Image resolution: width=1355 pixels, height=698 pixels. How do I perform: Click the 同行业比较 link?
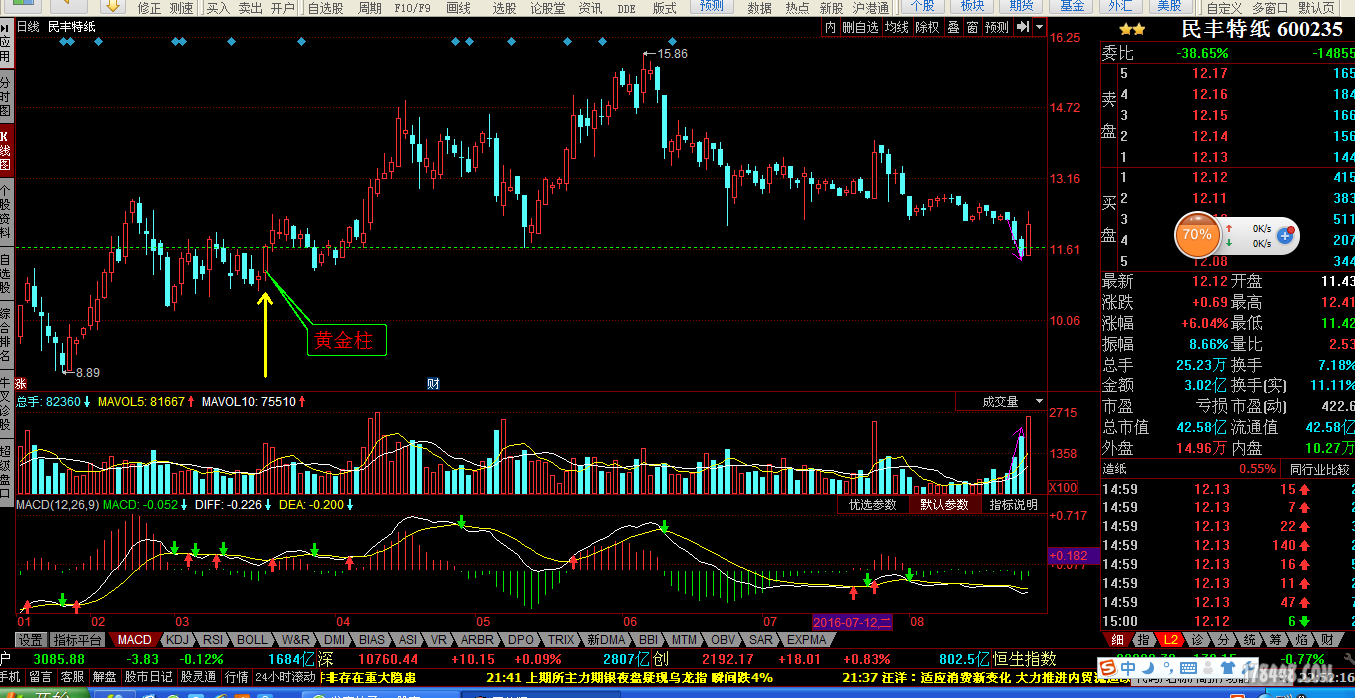point(1319,468)
